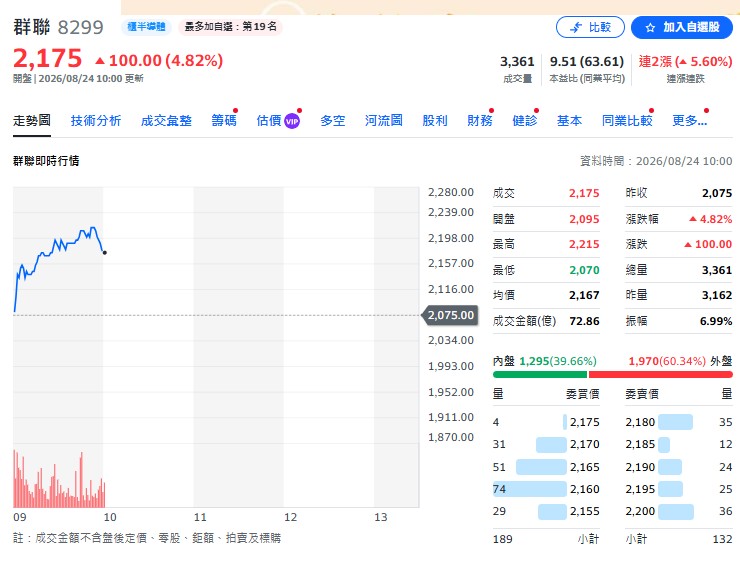Click ask price 2,200 row
This screenshot has width=740, height=562.
(679, 512)
